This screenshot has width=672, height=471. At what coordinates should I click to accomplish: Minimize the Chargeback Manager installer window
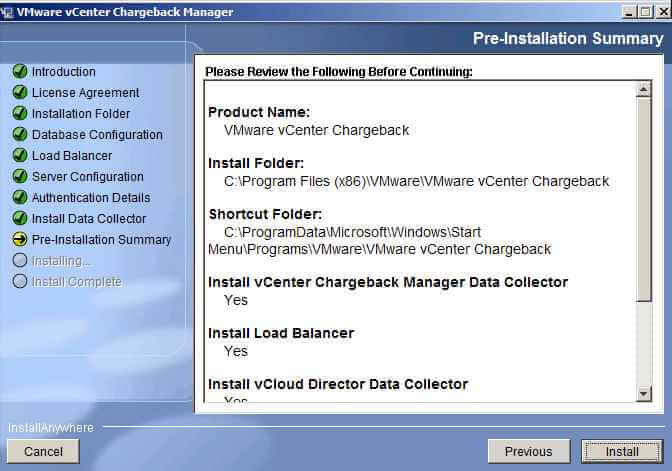tap(629, 12)
